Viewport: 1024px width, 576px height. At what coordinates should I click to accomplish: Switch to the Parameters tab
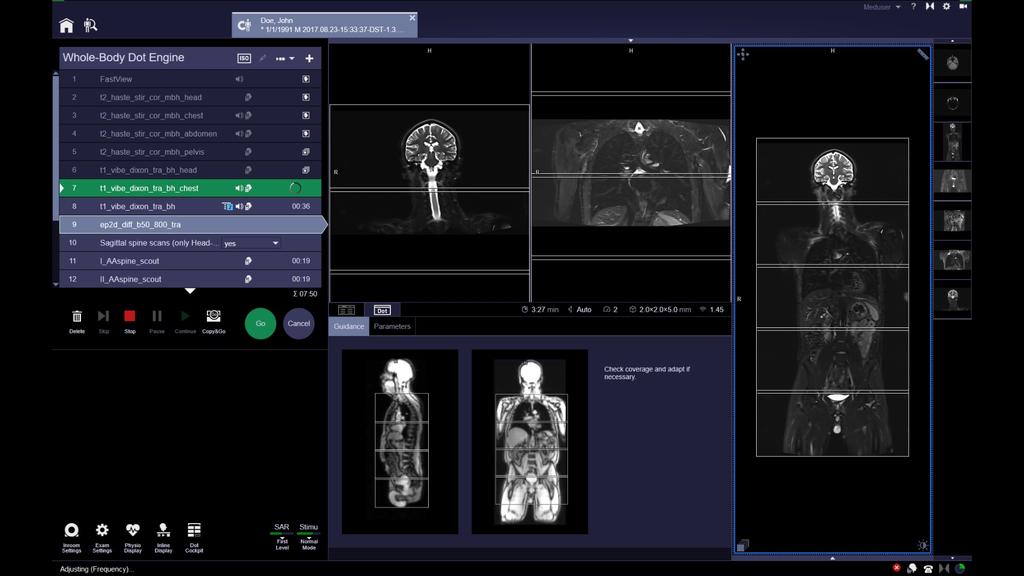point(392,326)
